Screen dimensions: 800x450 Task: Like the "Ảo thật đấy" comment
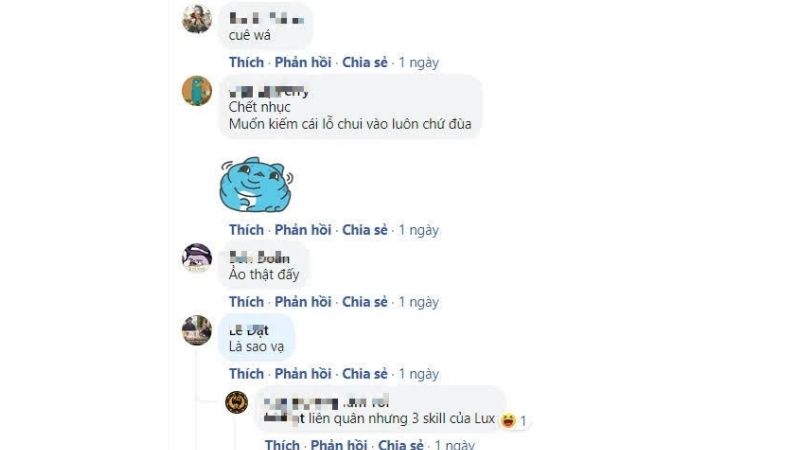246,302
